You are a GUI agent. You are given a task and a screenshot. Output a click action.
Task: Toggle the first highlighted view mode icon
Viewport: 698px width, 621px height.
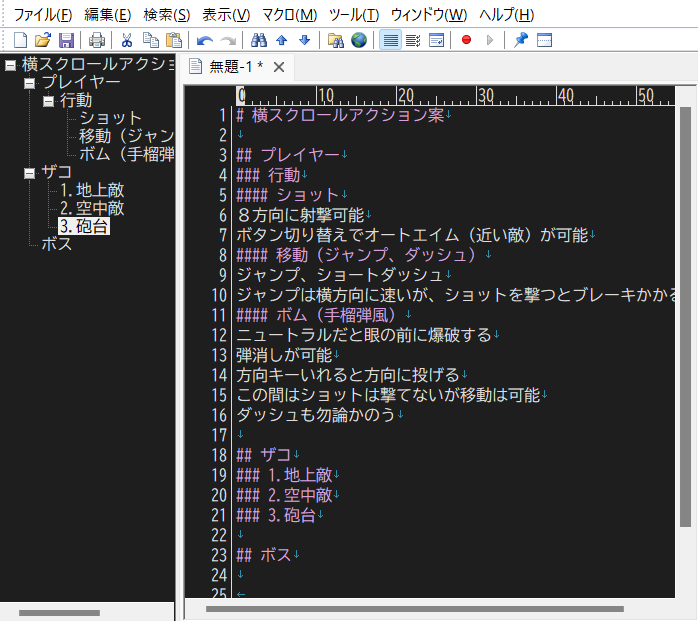pyautogui.click(x=390, y=40)
